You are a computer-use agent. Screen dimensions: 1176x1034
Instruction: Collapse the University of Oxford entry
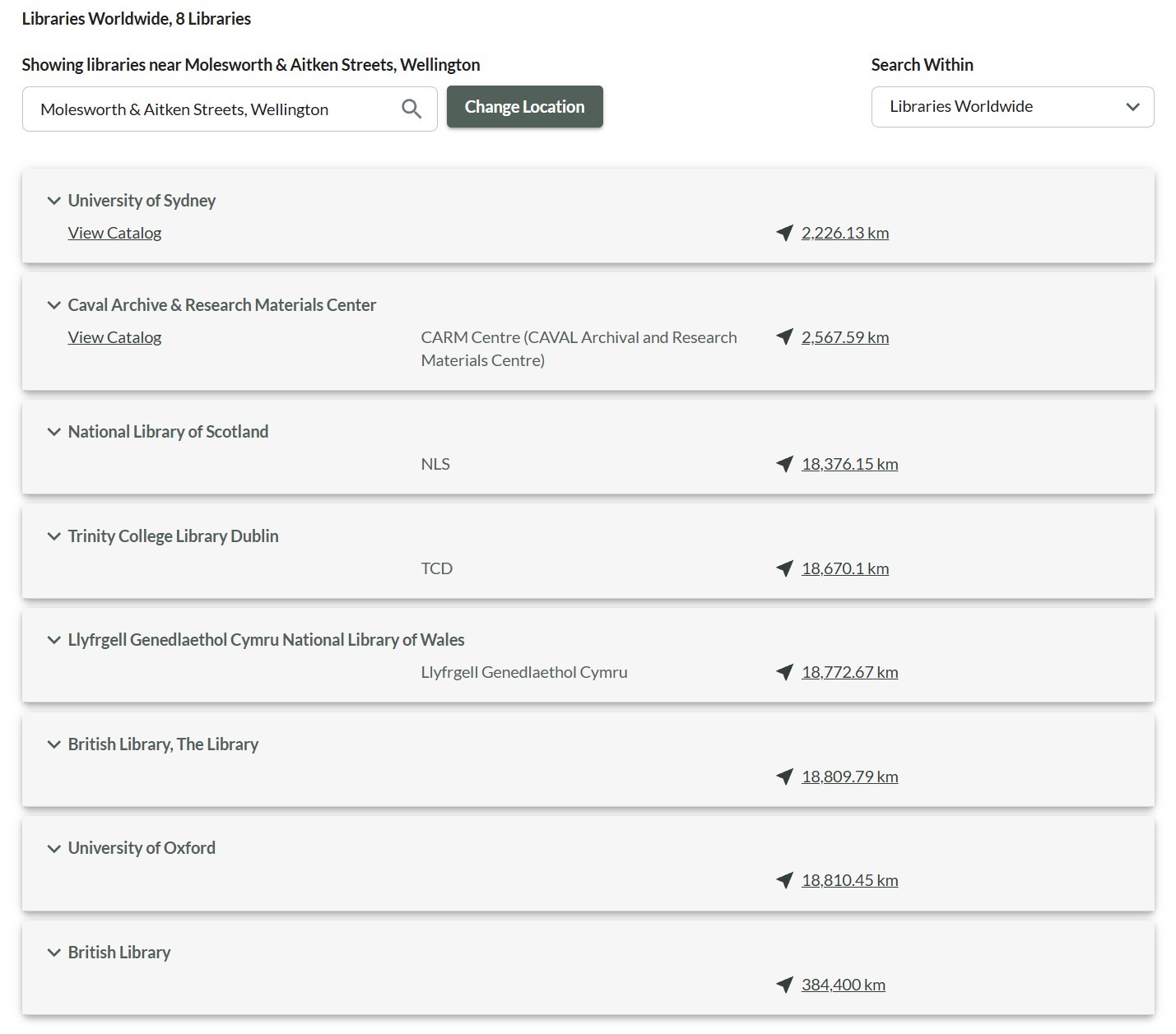54,848
